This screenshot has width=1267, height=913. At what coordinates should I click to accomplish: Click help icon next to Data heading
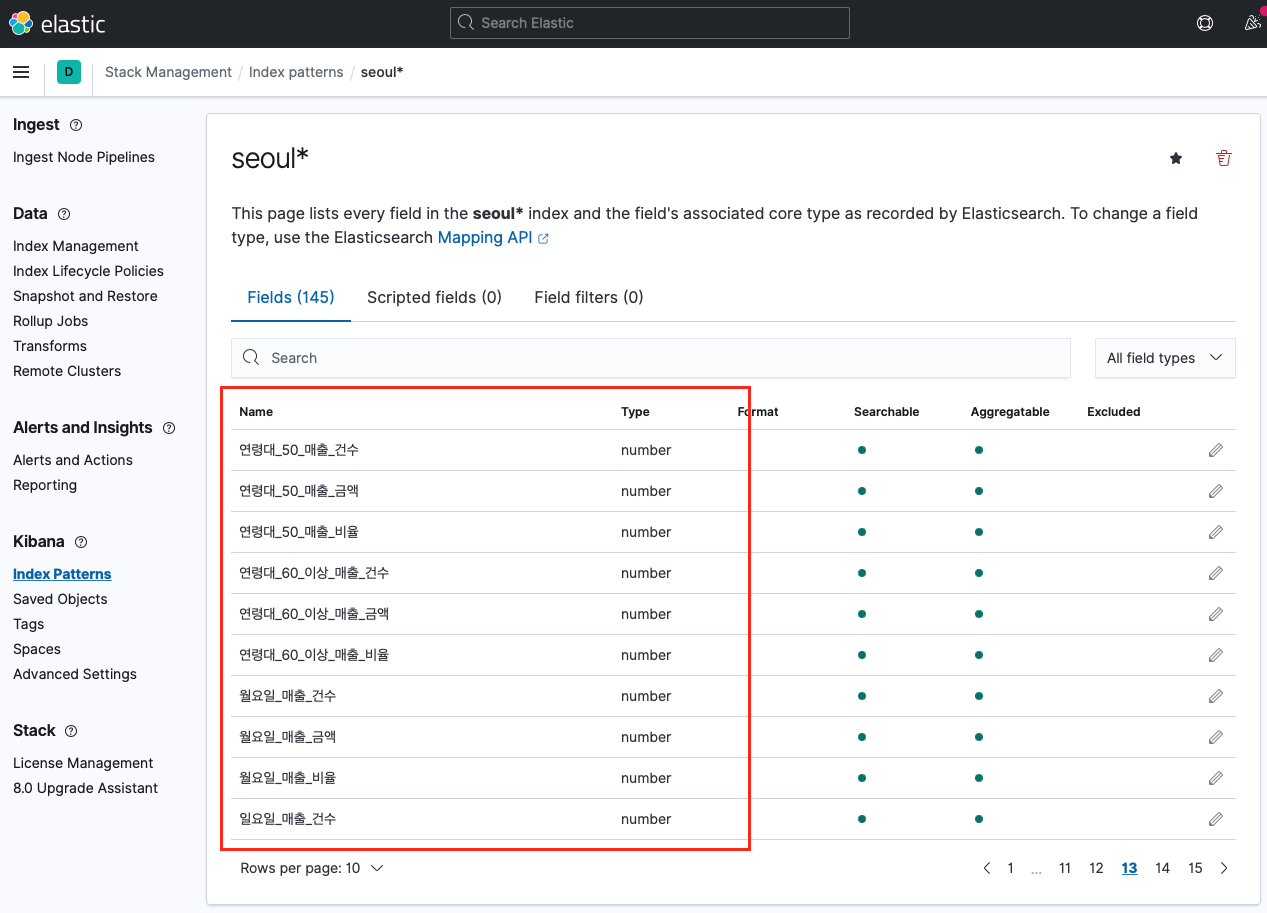(64, 214)
